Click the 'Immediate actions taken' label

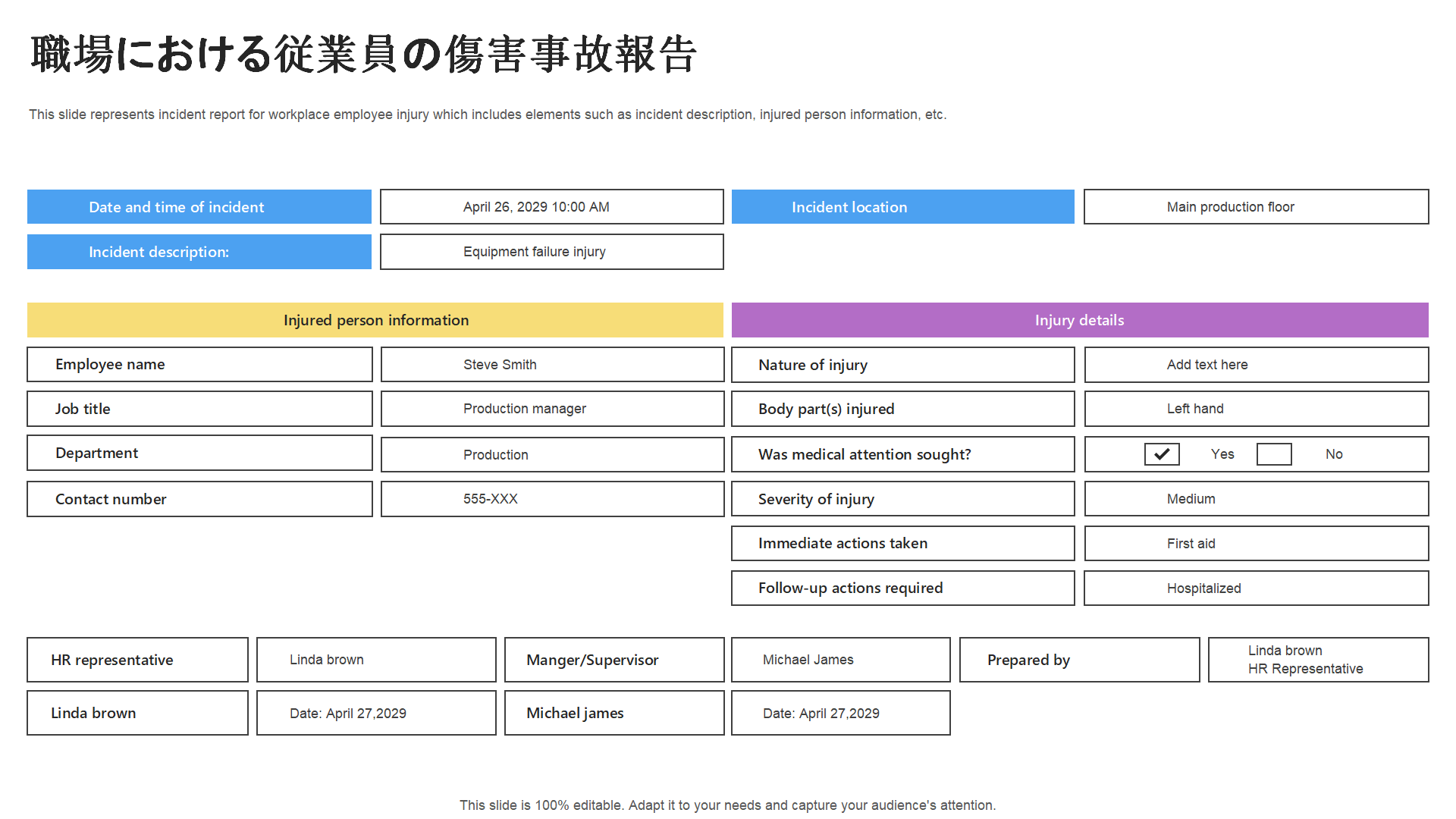(903, 544)
